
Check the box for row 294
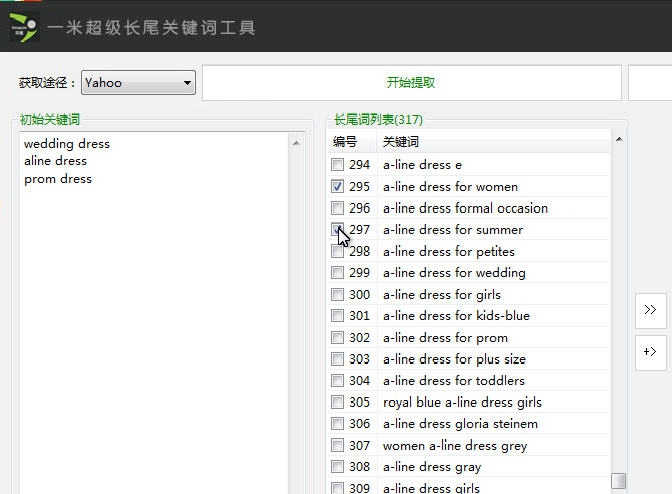337,165
